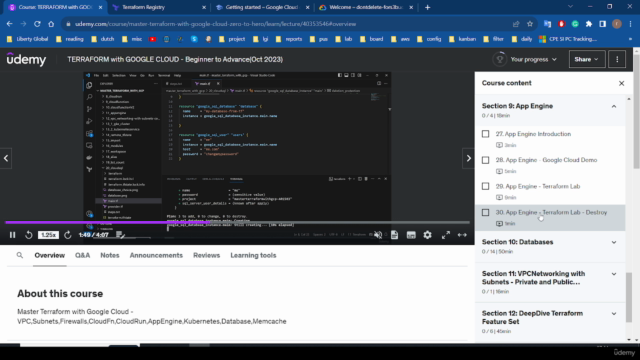The image size is (640, 360).
Task: Check lecture 30 Terraform Lab - Destroy
Action: 485,212
